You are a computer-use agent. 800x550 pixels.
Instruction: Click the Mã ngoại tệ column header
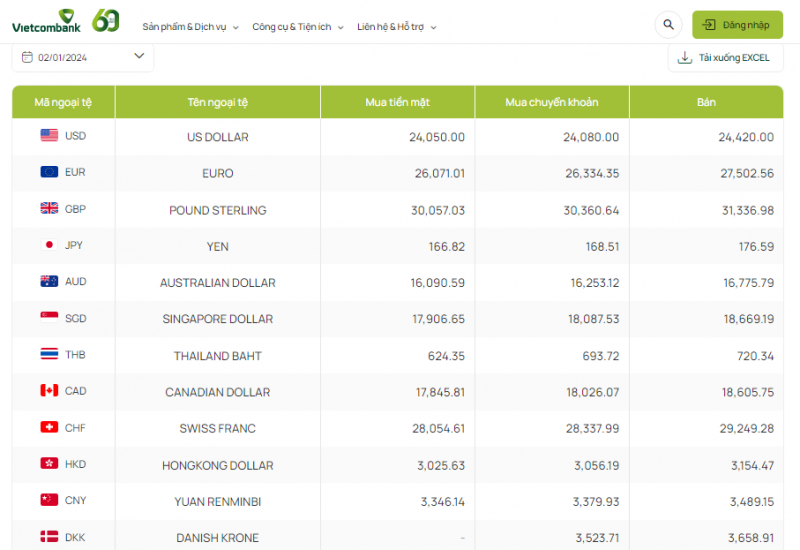pyautogui.click(x=63, y=102)
